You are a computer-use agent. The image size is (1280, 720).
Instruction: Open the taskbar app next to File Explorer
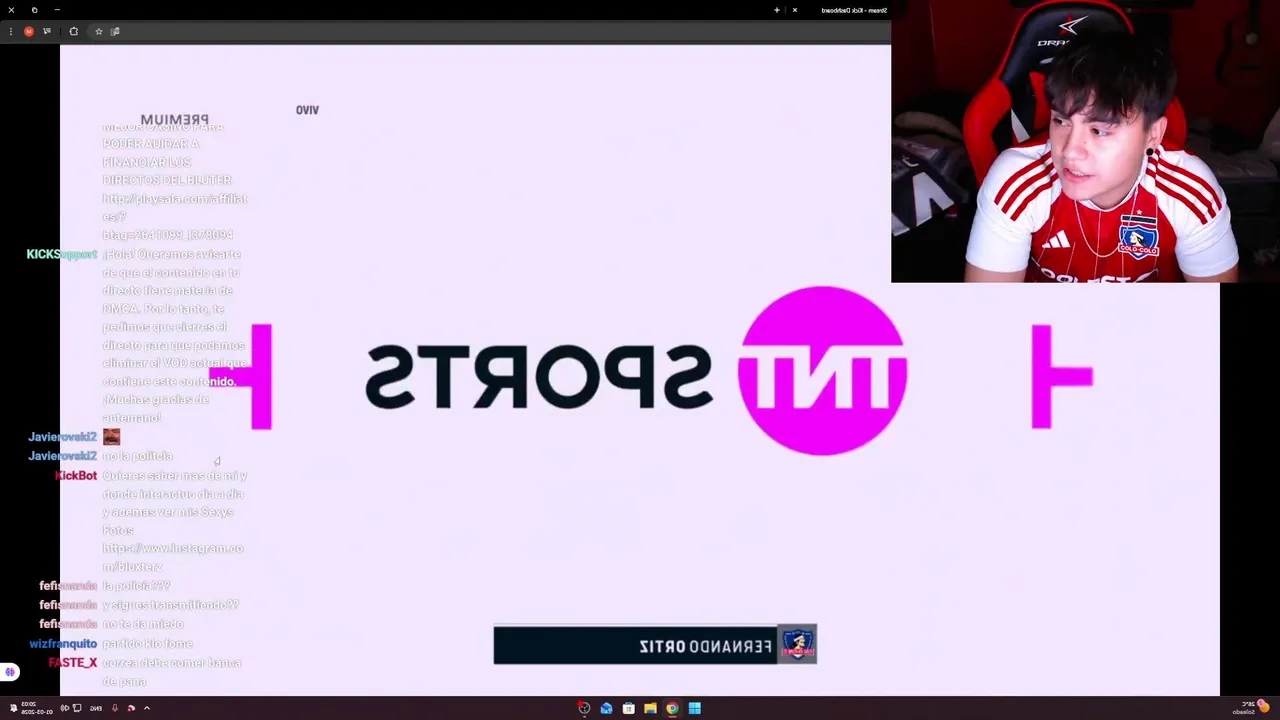pyautogui.click(x=628, y=708)
